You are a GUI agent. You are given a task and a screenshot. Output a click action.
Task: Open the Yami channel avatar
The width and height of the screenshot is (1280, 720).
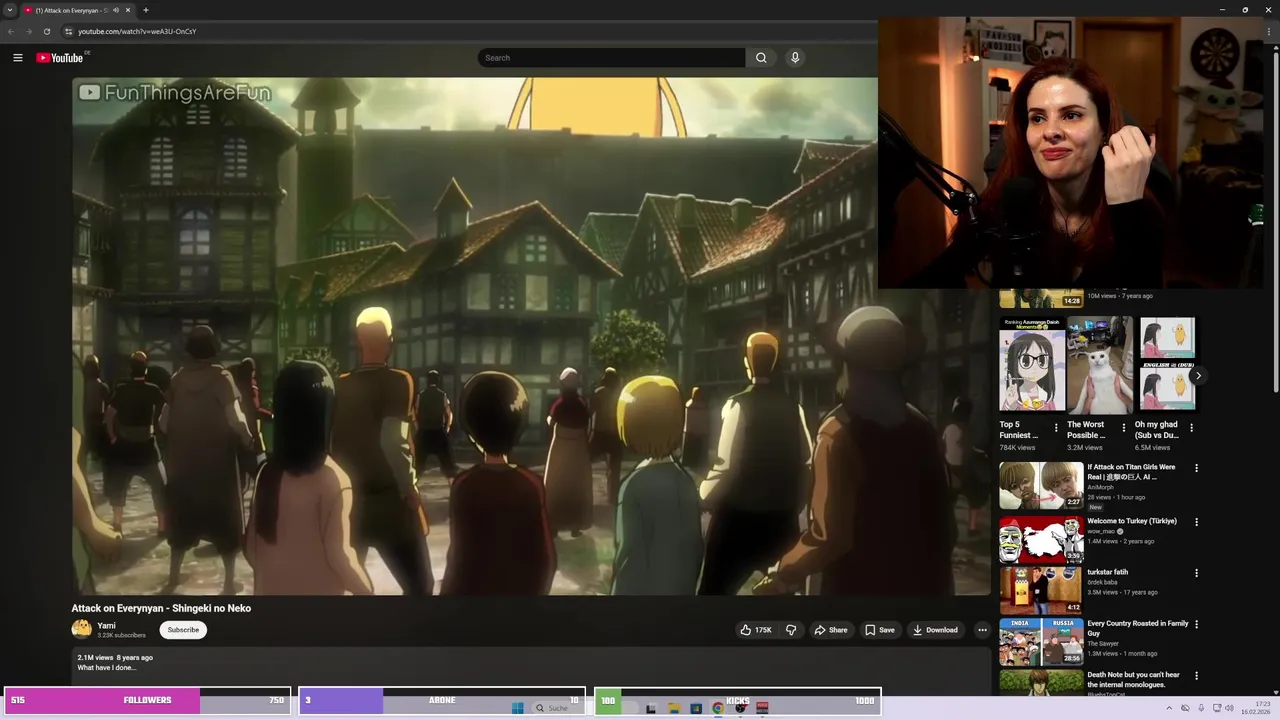[81, 629]
